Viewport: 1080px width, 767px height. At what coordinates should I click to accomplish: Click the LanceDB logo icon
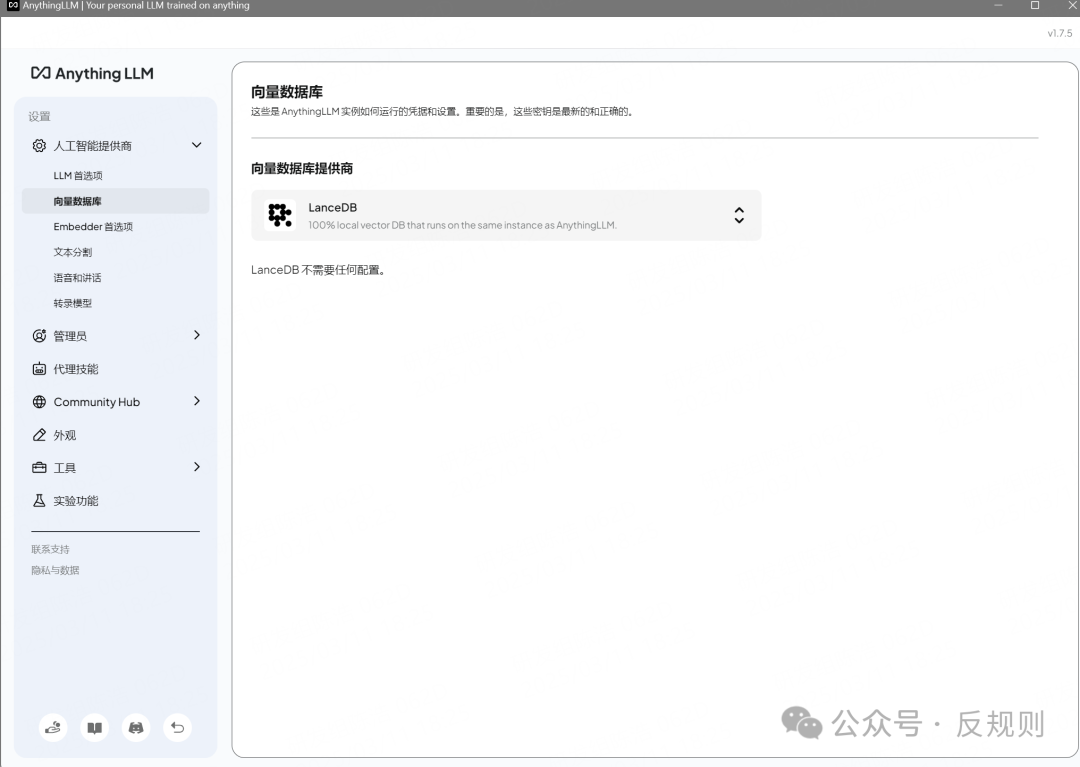(x=280, y=215)
